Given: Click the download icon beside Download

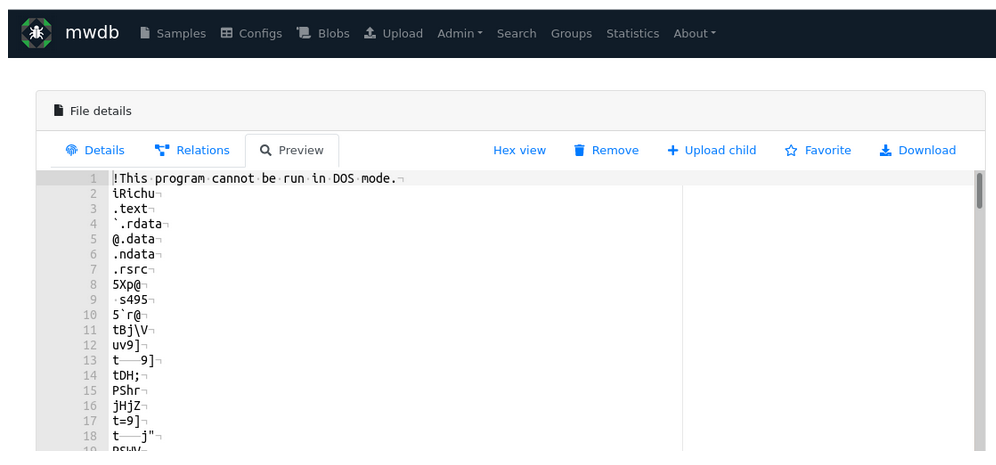Looking at the screenshot, I should 885,151.
